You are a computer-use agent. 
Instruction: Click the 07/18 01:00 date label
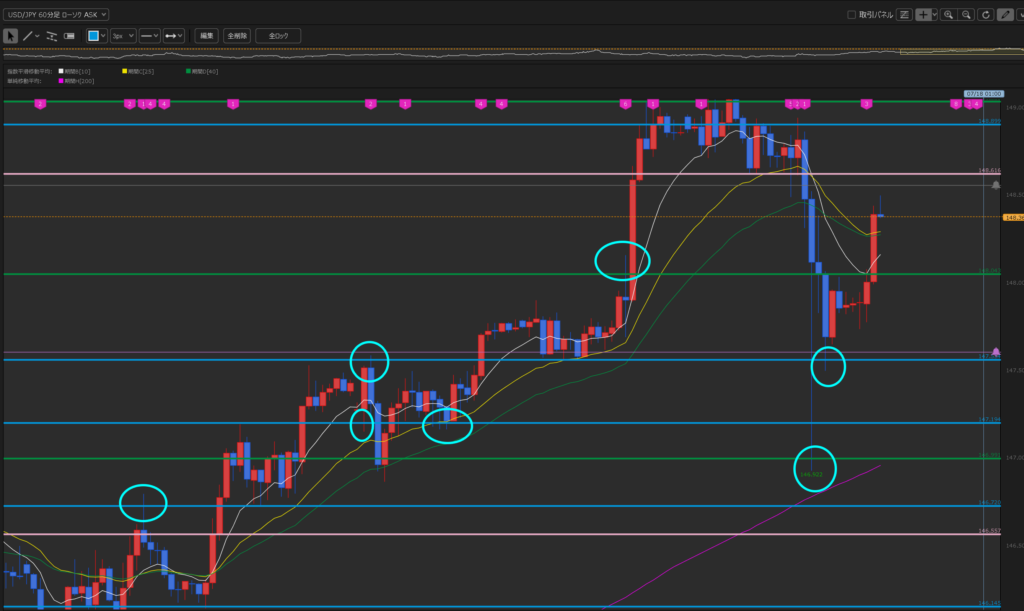pyautogui.click(x=984, y=94)
